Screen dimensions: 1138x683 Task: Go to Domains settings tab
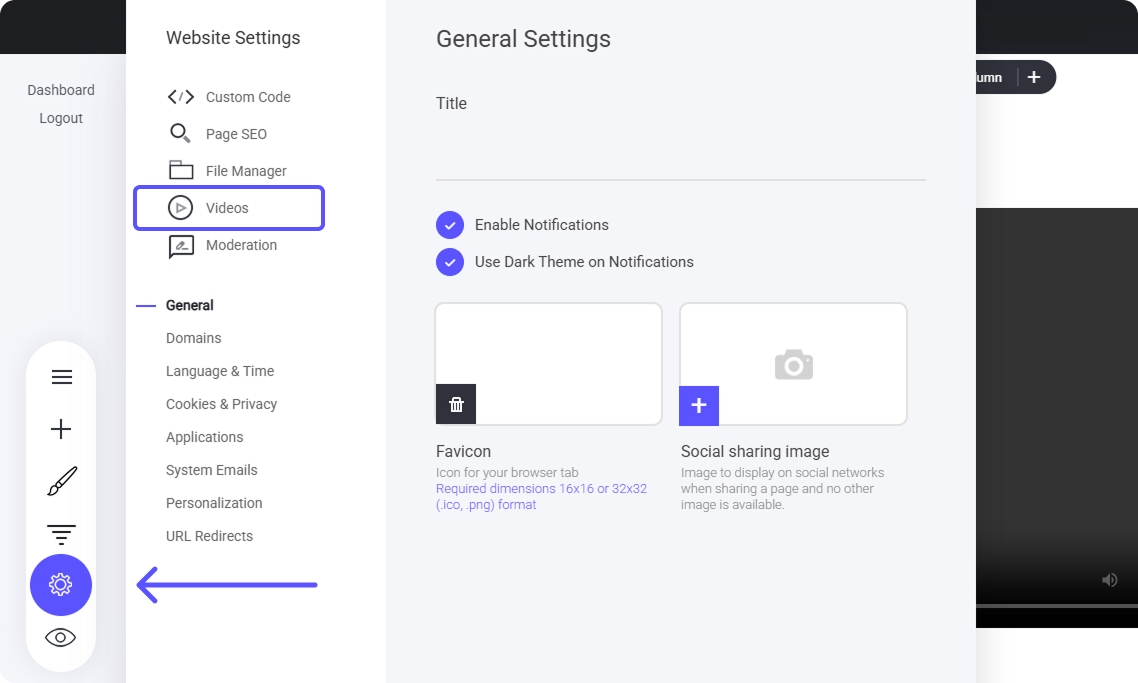(194, 338)
